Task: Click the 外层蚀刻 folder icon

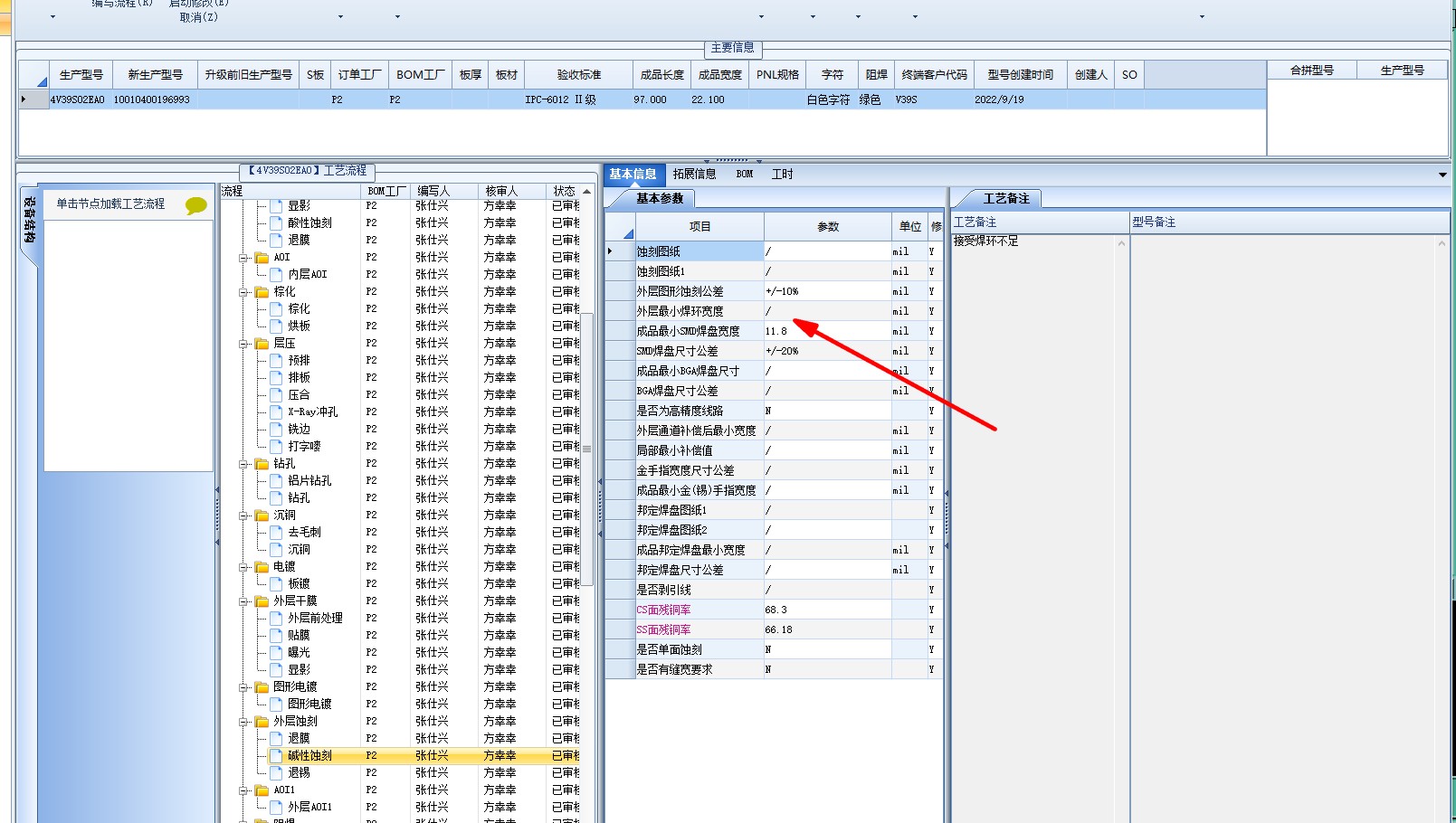Action: tap(262, 722)
